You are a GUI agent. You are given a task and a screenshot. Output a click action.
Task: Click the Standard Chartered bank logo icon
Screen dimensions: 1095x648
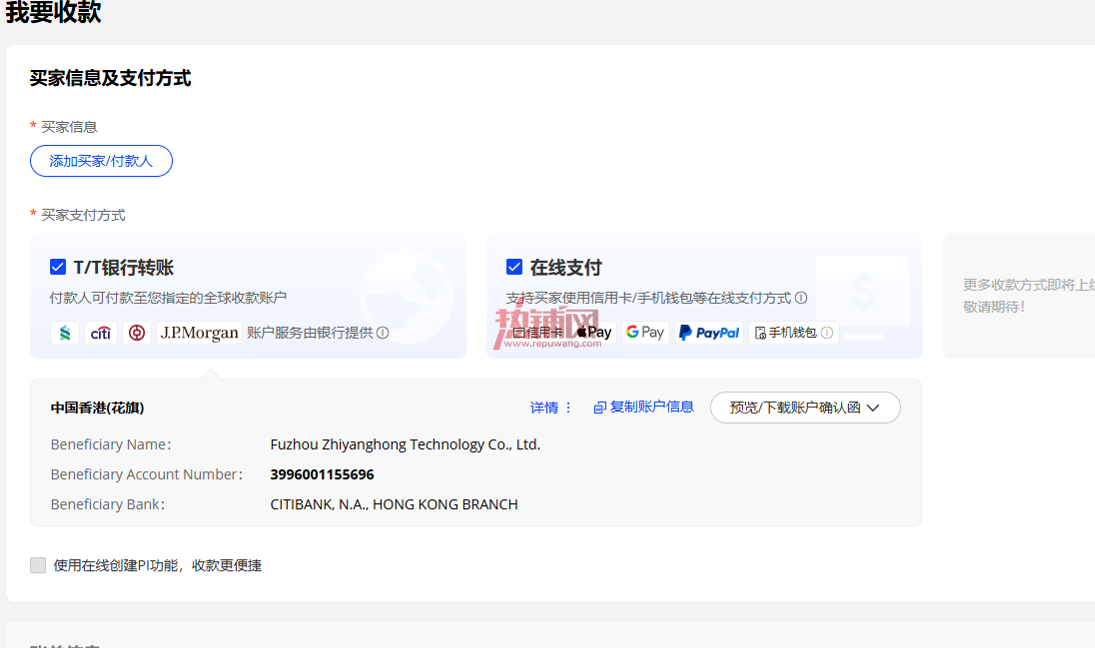pyautogui.click(x=65, y=333)
